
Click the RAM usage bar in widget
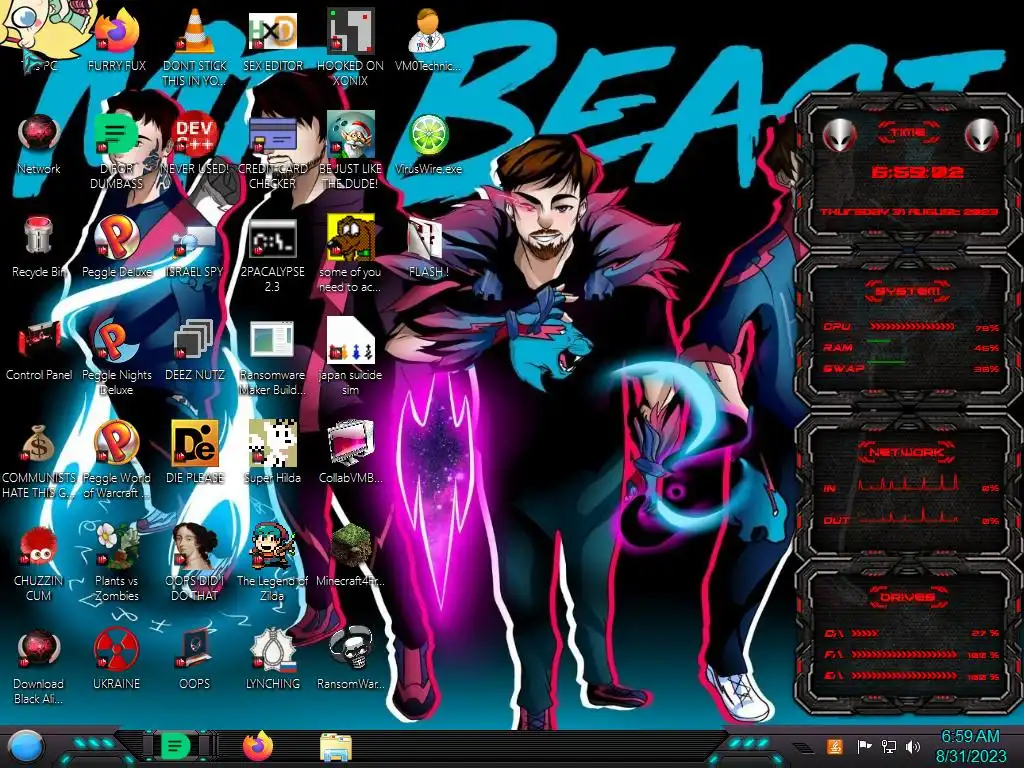(912, 342)
